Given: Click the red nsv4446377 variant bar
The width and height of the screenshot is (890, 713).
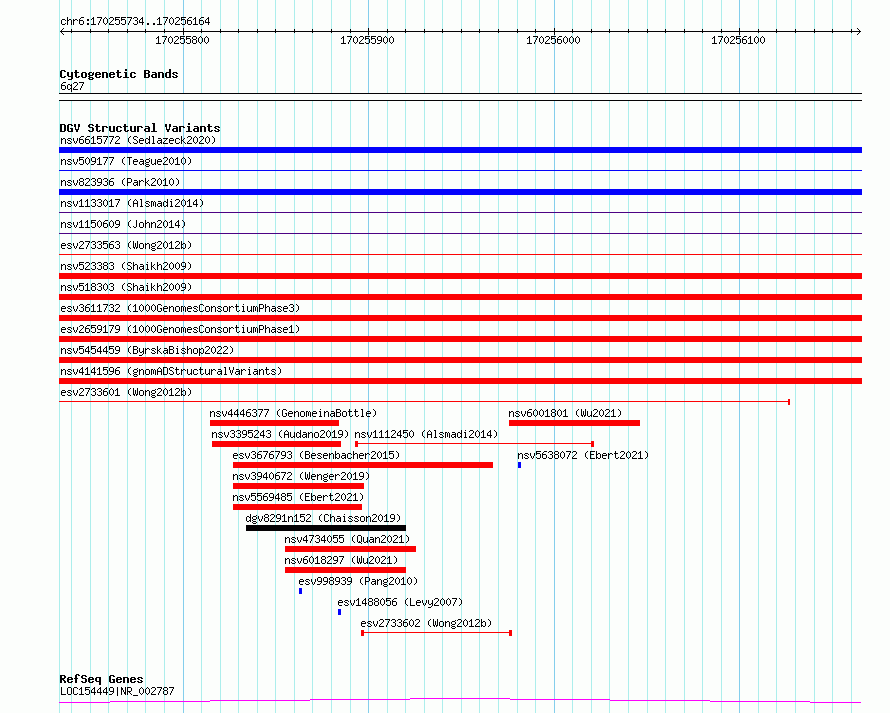Looking at the screenshot, I should coord(274,423).
